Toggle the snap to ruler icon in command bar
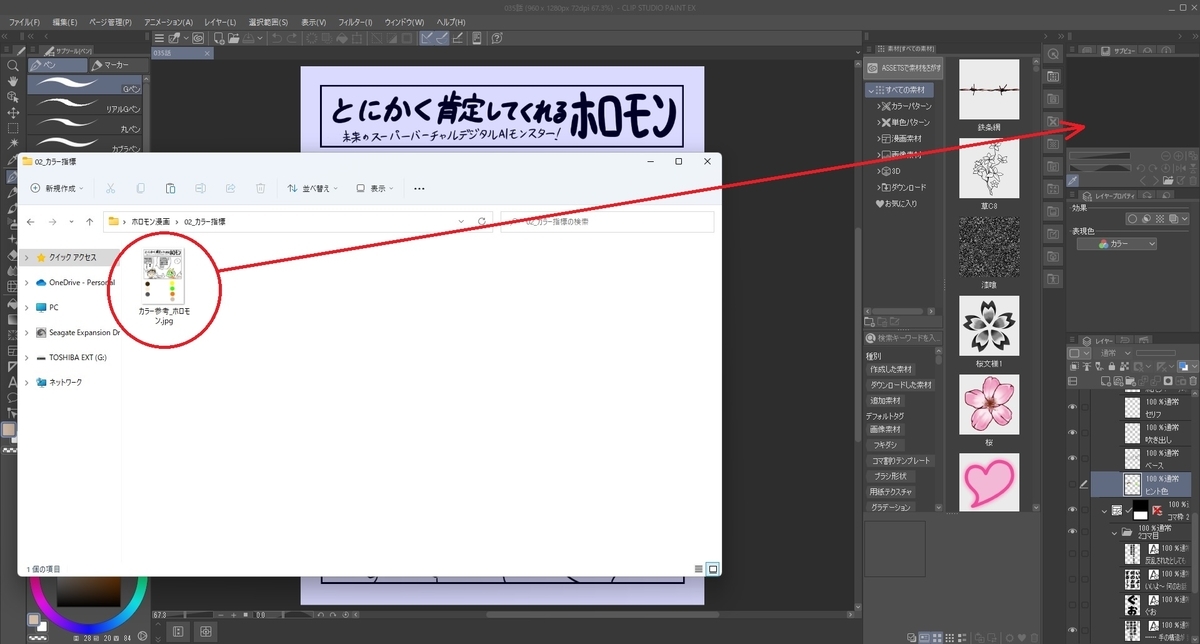Image resolution: width=1200 pixels, height=644 pixels. coord(427,38)
